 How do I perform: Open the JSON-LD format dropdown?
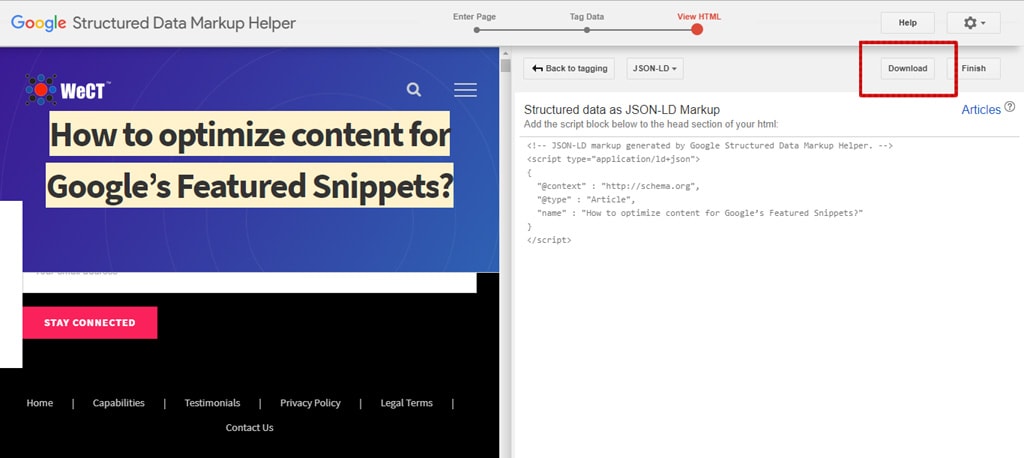[x=655, y=69]
